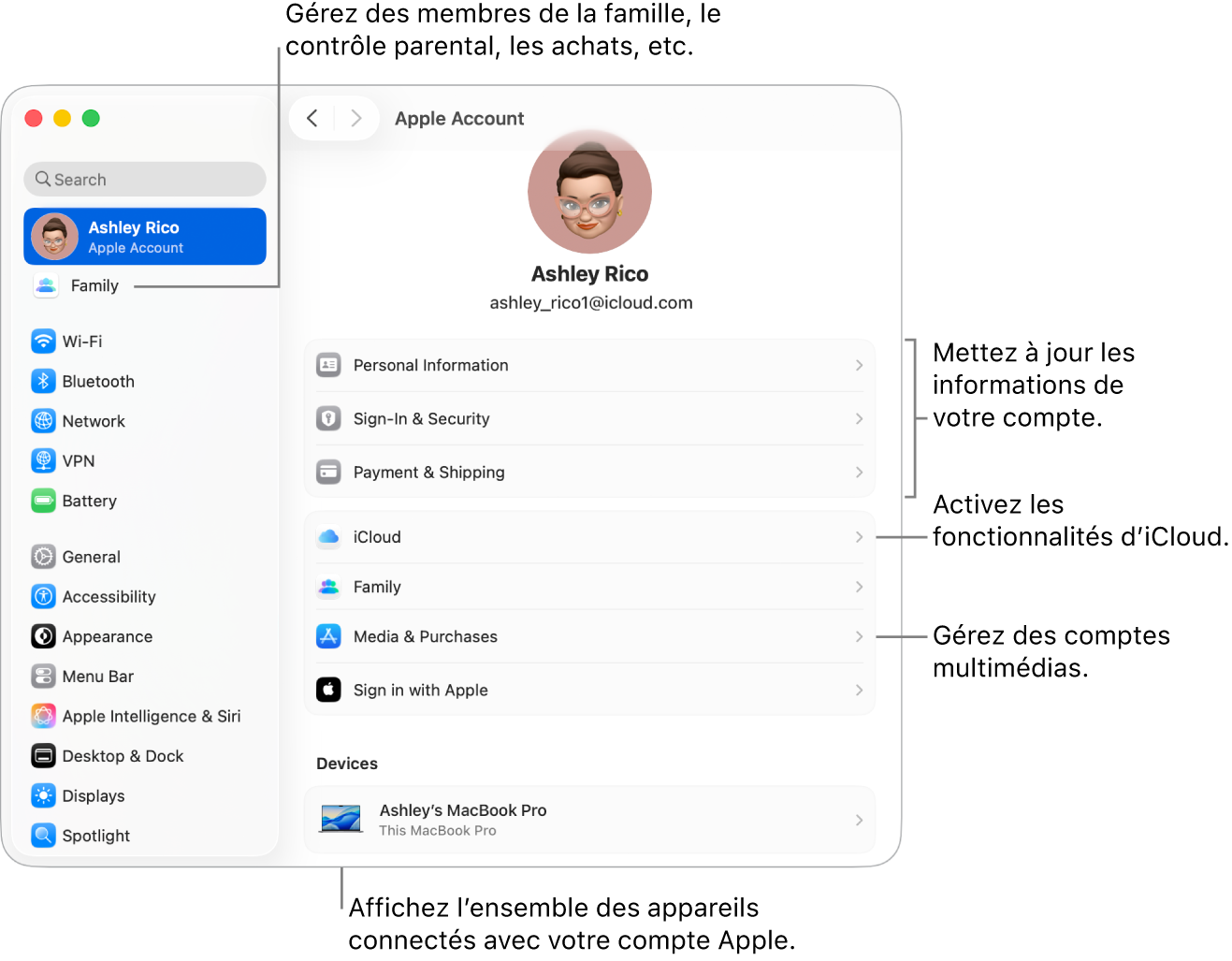Select the Spotlight magnifying glass icon

44,835
